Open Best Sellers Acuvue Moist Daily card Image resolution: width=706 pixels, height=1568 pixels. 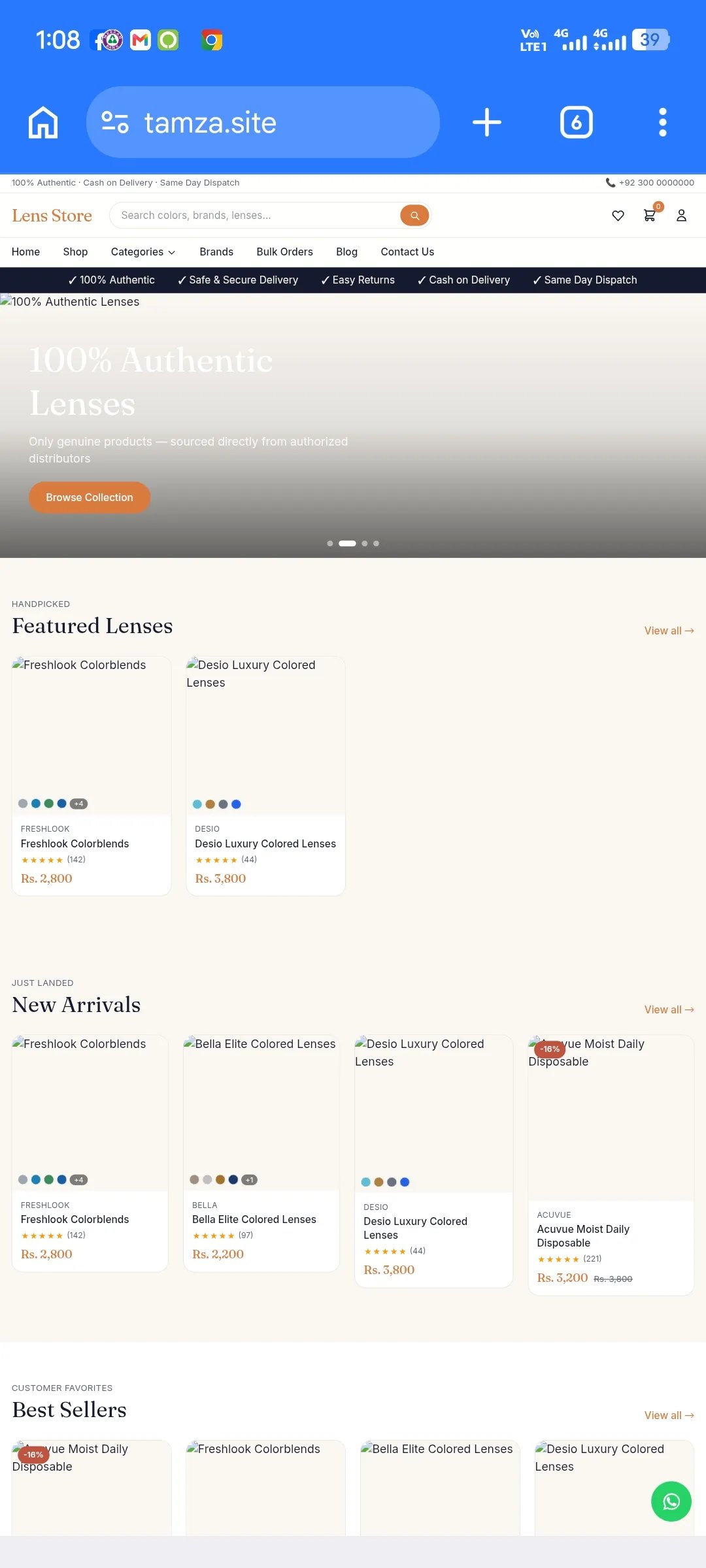point(92,1488)
